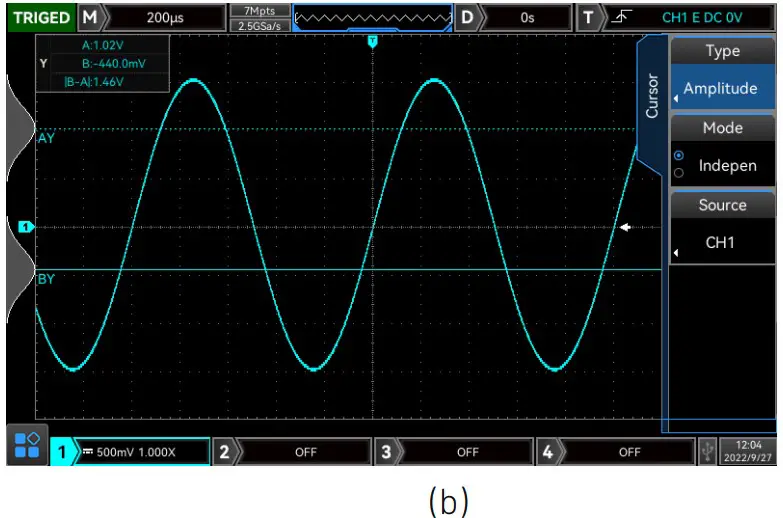This screenshot has width=783, height=518.
Task: Click the D delay label icon
Action: (467, 17)
